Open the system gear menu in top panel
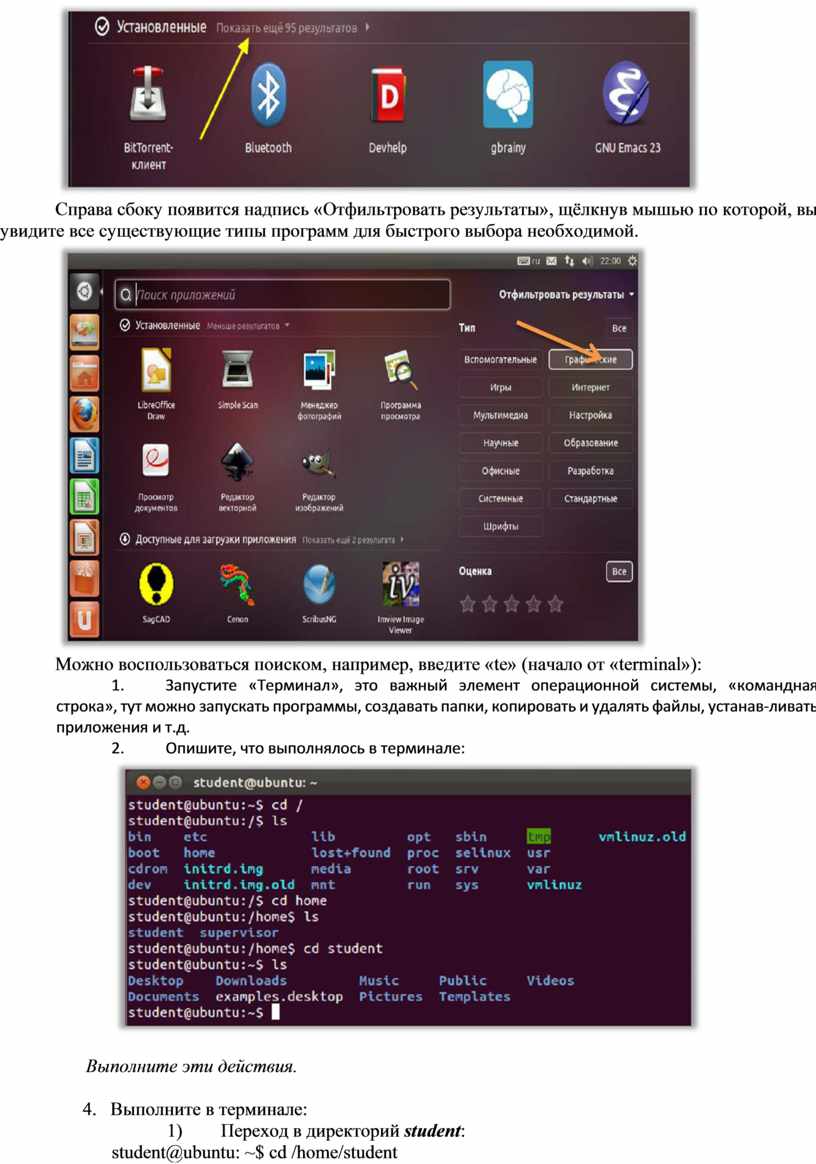 (632, 261)
